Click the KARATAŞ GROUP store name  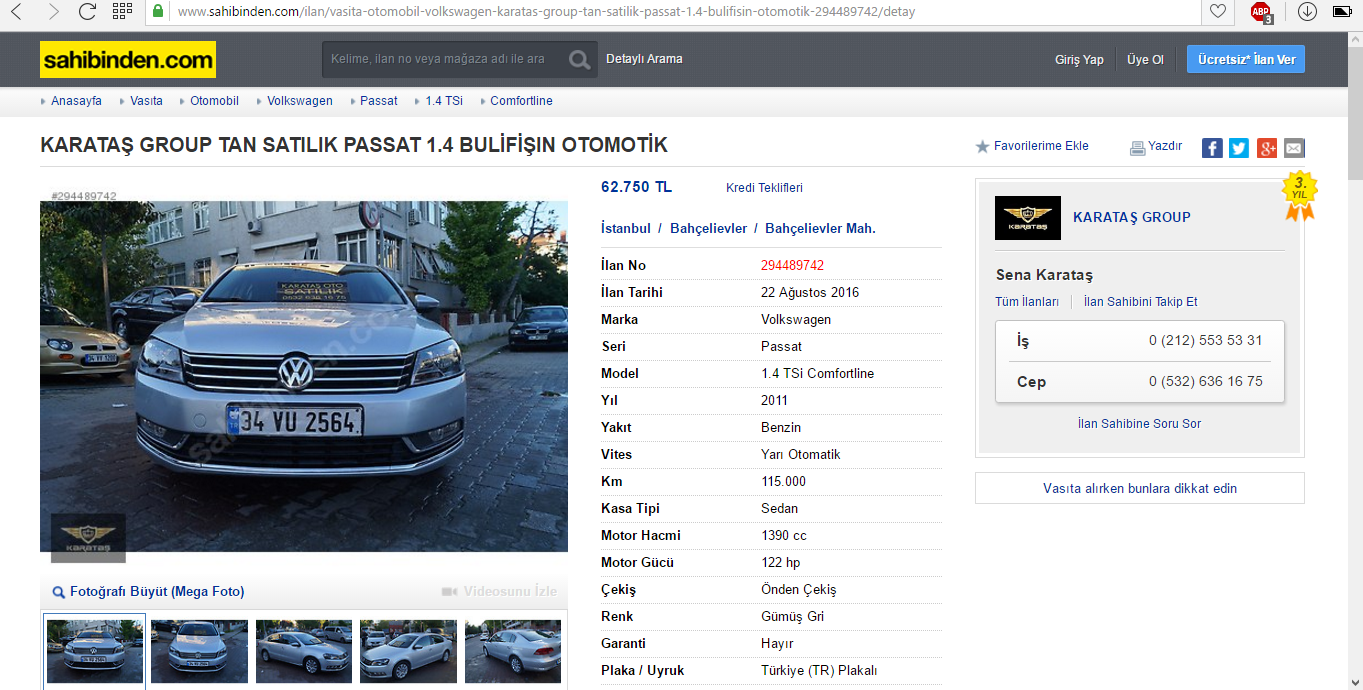1132,217
